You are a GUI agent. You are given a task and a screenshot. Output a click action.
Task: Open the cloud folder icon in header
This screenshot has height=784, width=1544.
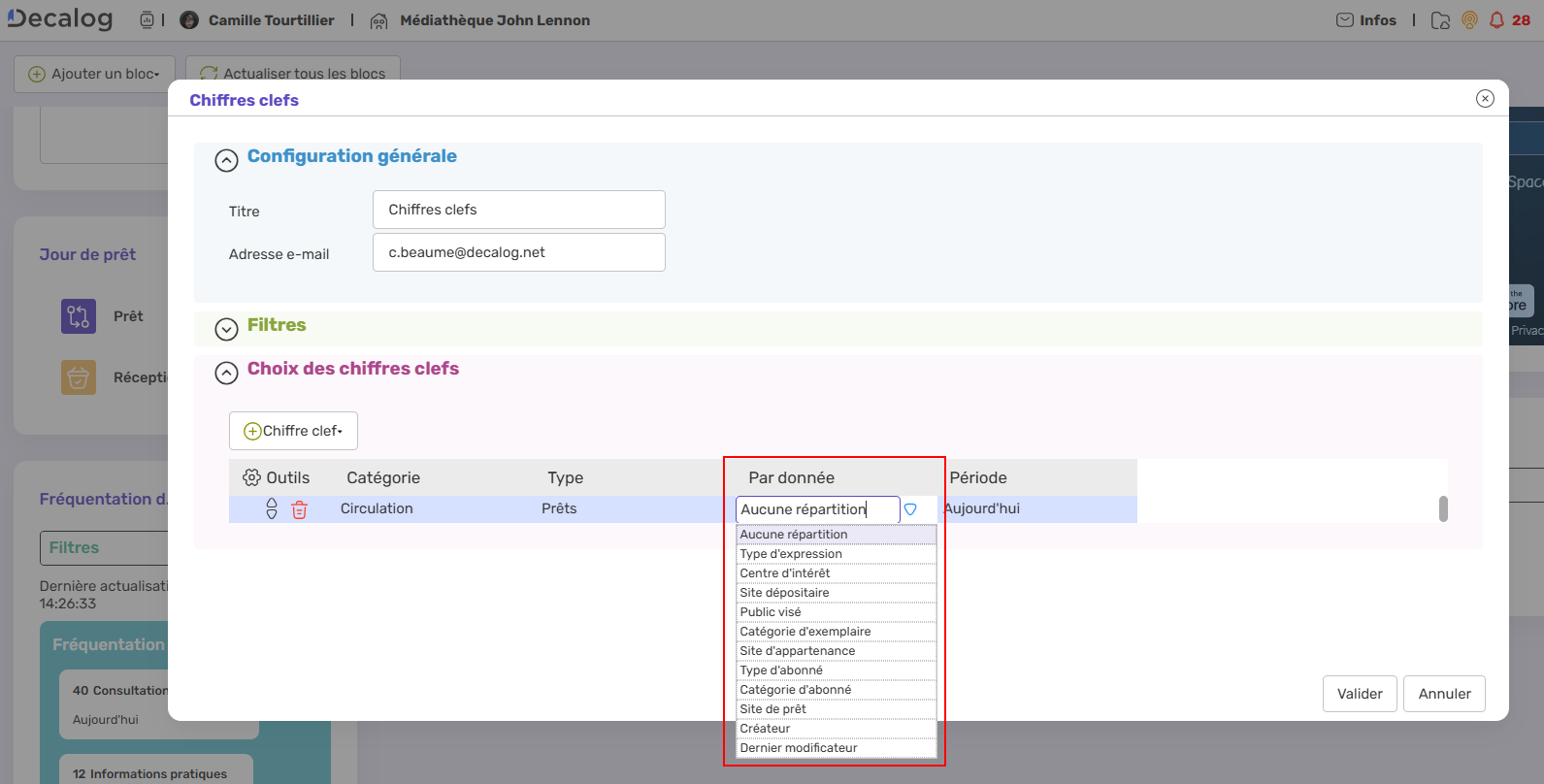[1440, 20]
